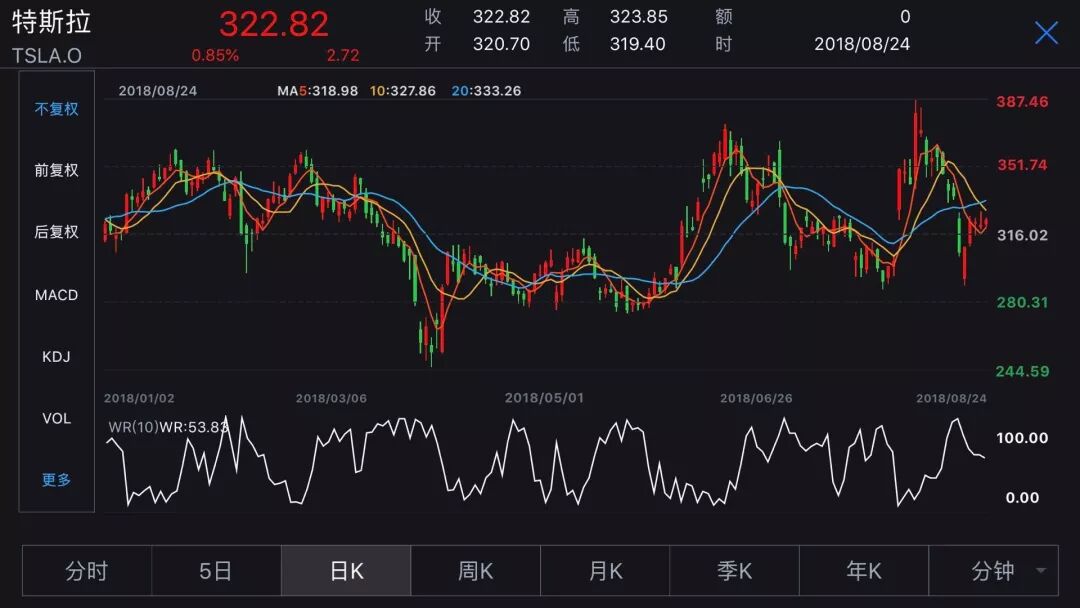Open 更多 for more indicators
The width and height of the screenshot is (1080, 608).
56,479
